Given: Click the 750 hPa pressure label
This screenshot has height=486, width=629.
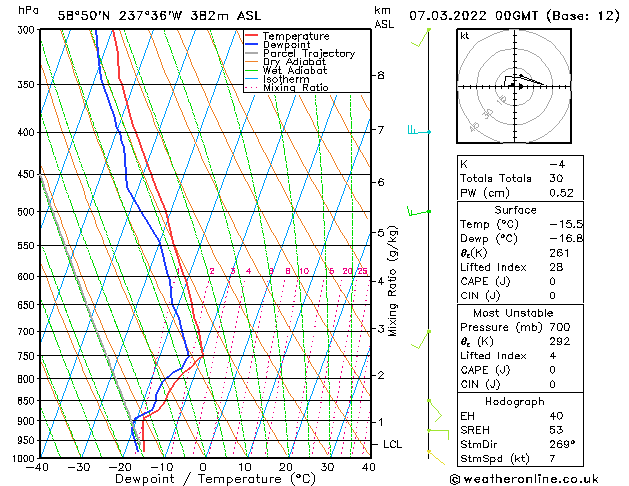Looking at the screenshot, I should coord(28,356).
